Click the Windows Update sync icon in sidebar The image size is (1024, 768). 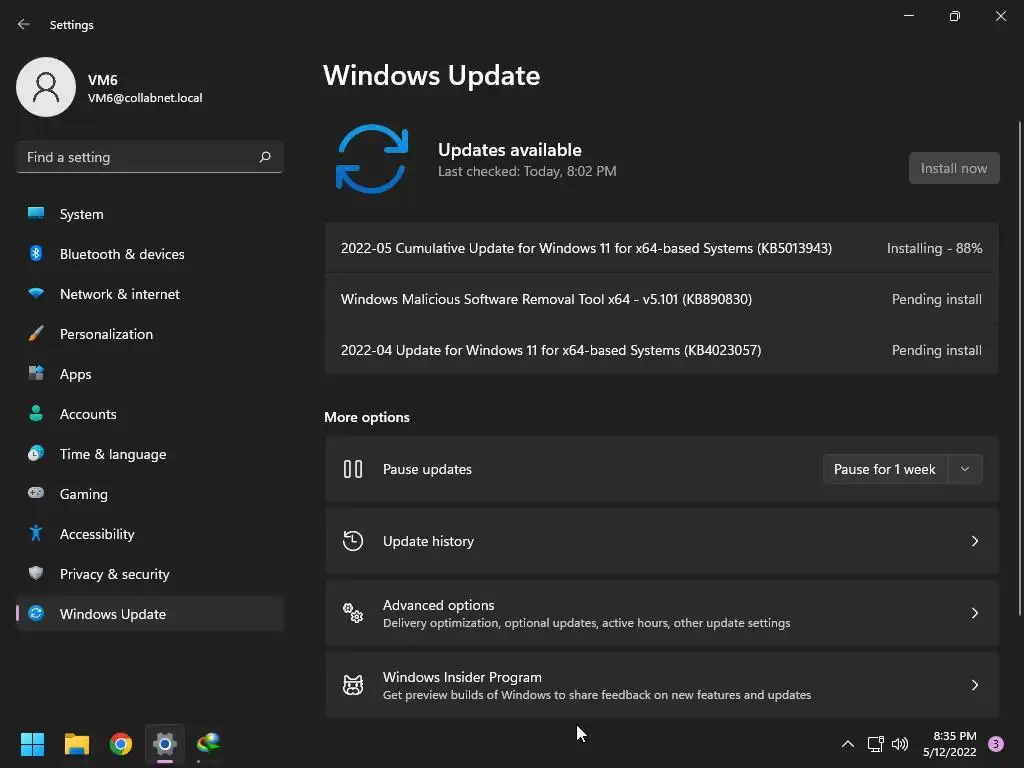[x=36, y=613]
